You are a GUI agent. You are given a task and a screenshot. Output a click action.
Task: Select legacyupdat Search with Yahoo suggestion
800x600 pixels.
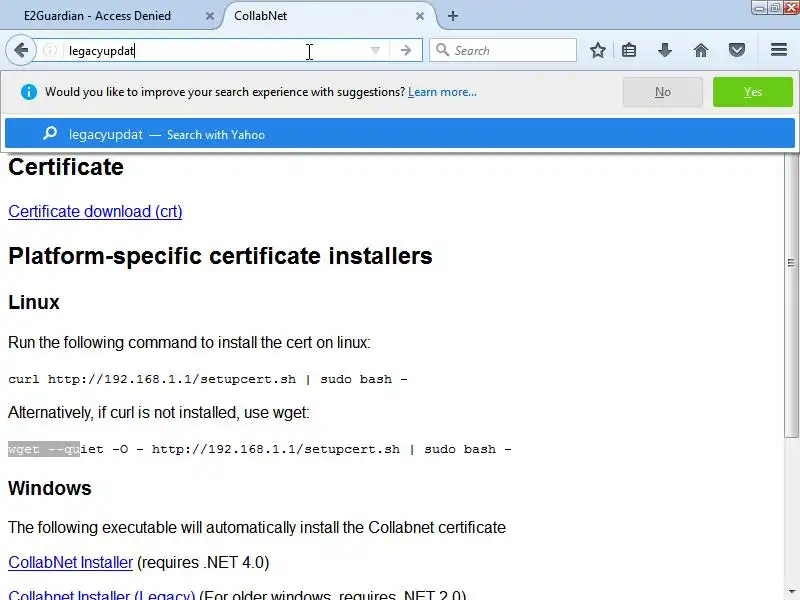click(x=400, y=134)
